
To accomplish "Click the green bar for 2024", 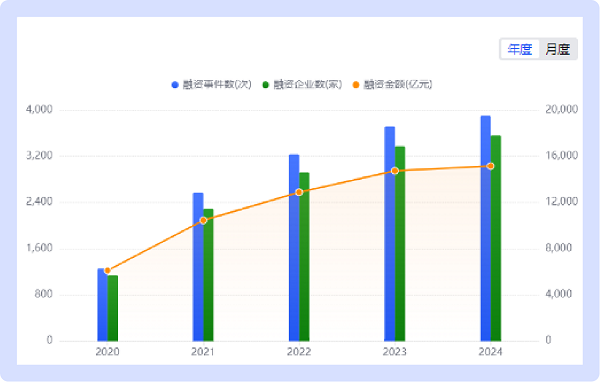I will (496, 238).
